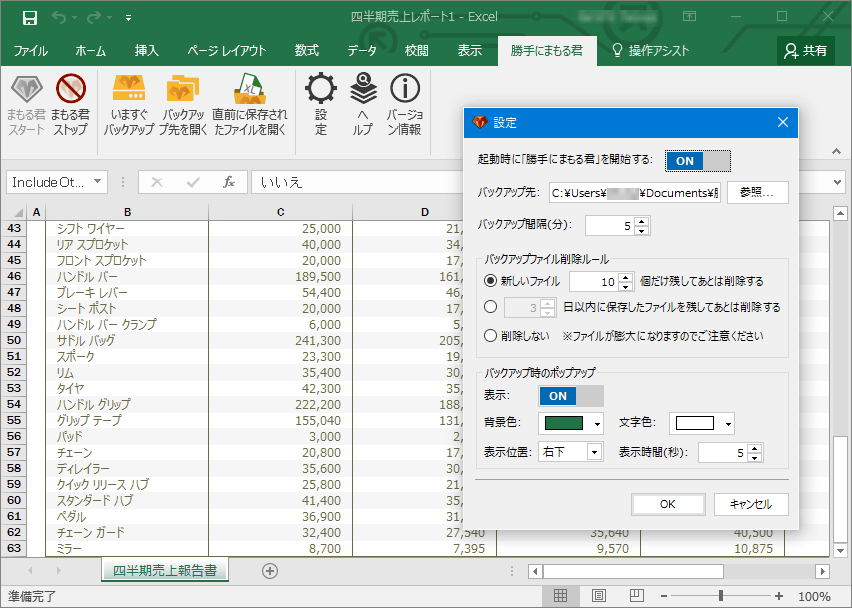Decrease the 新しいファイル count with down arrow
The width and height of the screenshot is (852, 608).
(x=626, y=286)
